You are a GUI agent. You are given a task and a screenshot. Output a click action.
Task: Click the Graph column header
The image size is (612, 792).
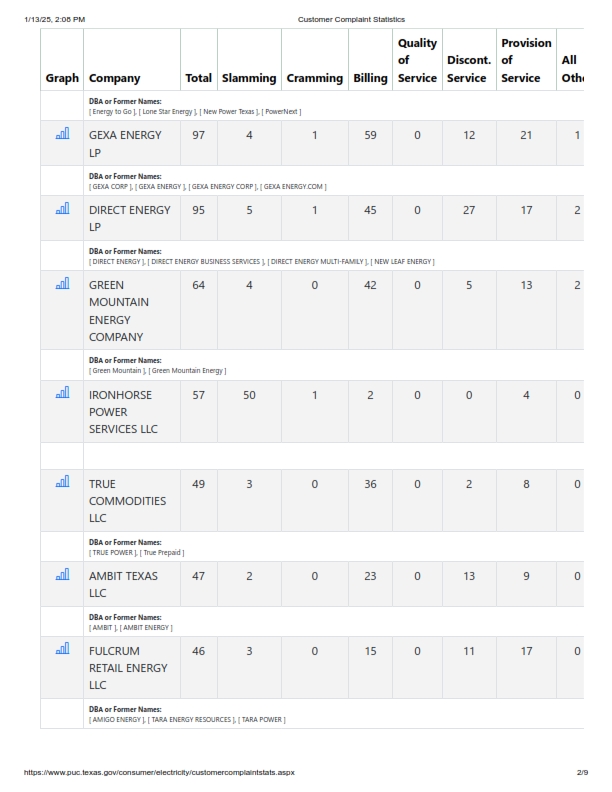pos(62,78)
